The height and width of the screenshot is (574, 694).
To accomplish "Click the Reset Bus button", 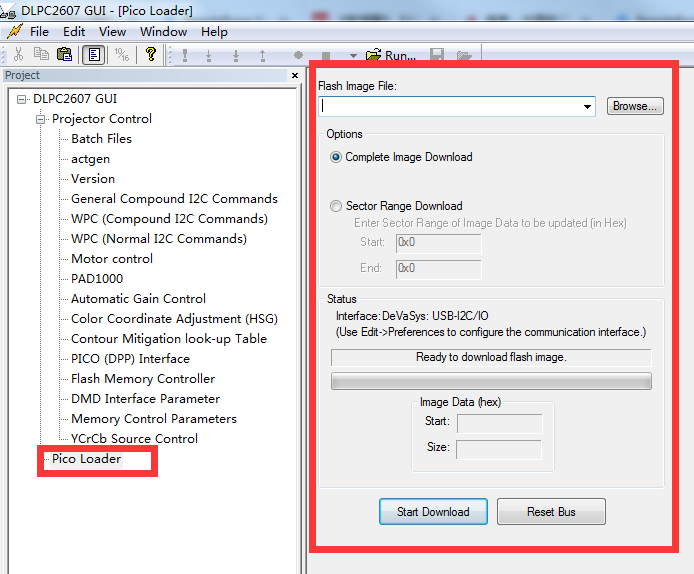I will click(551, 512).
